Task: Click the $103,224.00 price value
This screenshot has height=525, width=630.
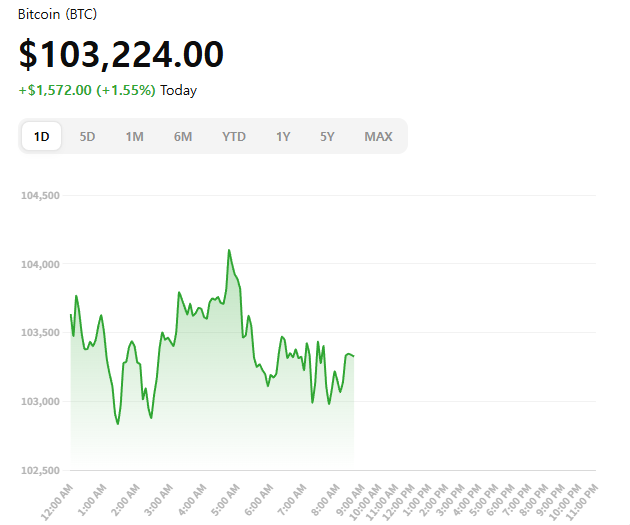Action: tap(121, 54)
